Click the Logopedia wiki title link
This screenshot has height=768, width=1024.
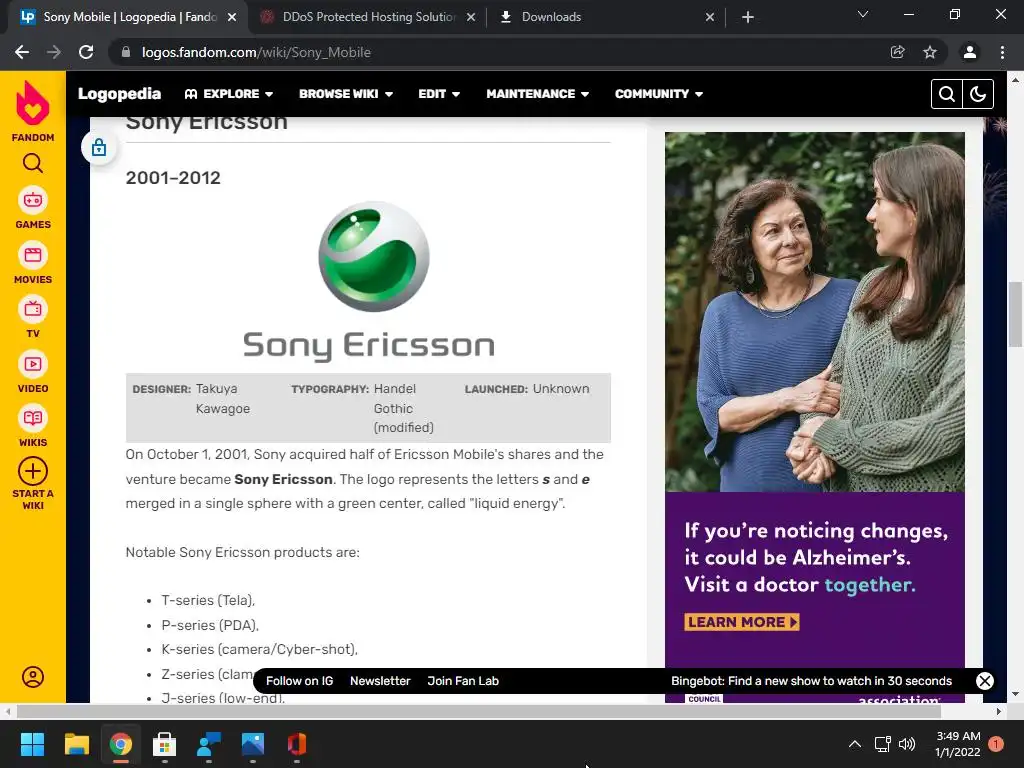point(120,94)
